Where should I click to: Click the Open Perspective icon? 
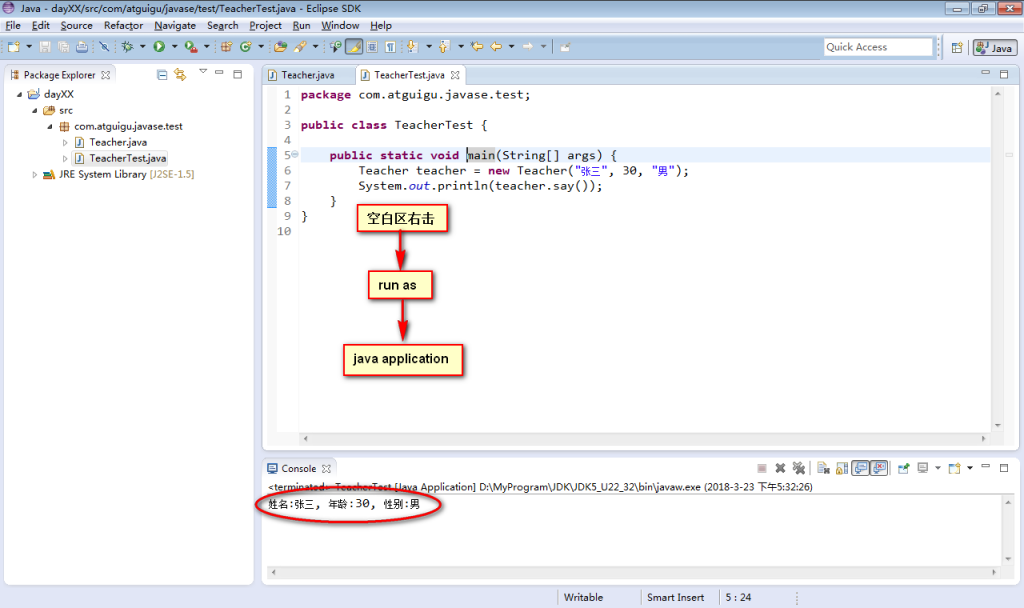957,48
